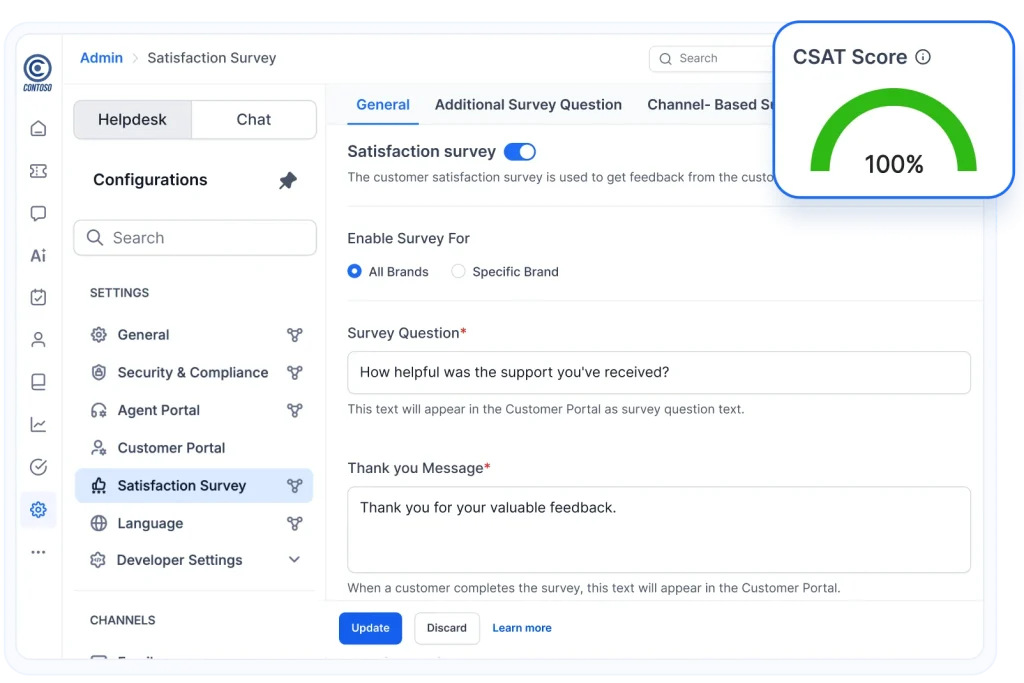
Task: Open the General settings item
Action: tap(194, 335)
